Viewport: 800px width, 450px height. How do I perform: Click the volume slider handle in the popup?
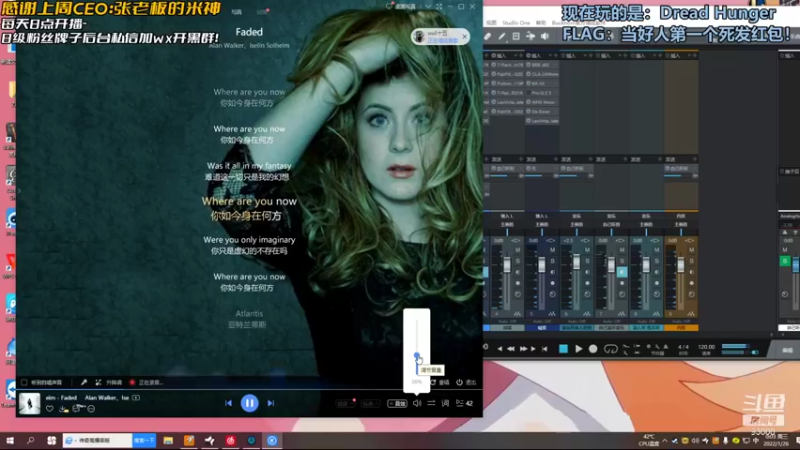(x=417, y=355)
